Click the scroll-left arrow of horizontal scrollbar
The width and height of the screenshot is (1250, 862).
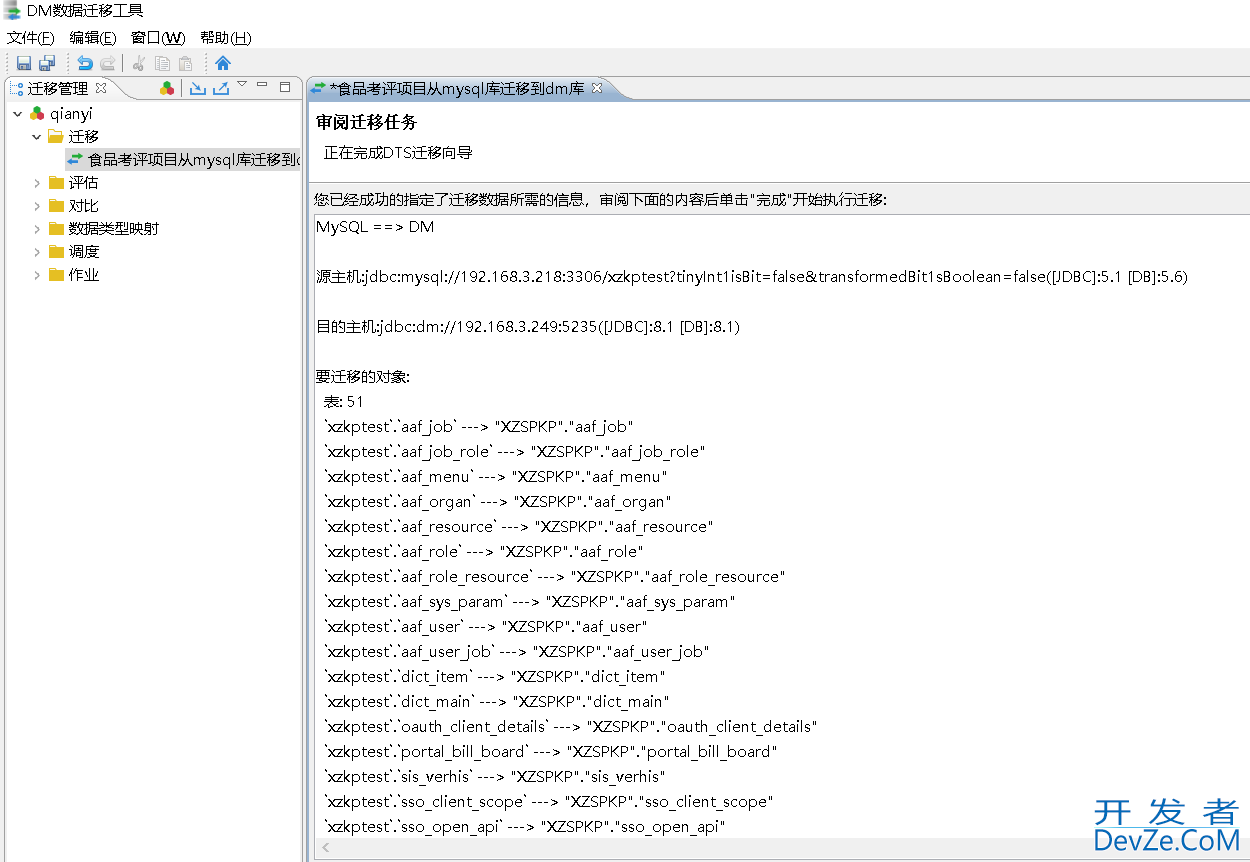325,848
